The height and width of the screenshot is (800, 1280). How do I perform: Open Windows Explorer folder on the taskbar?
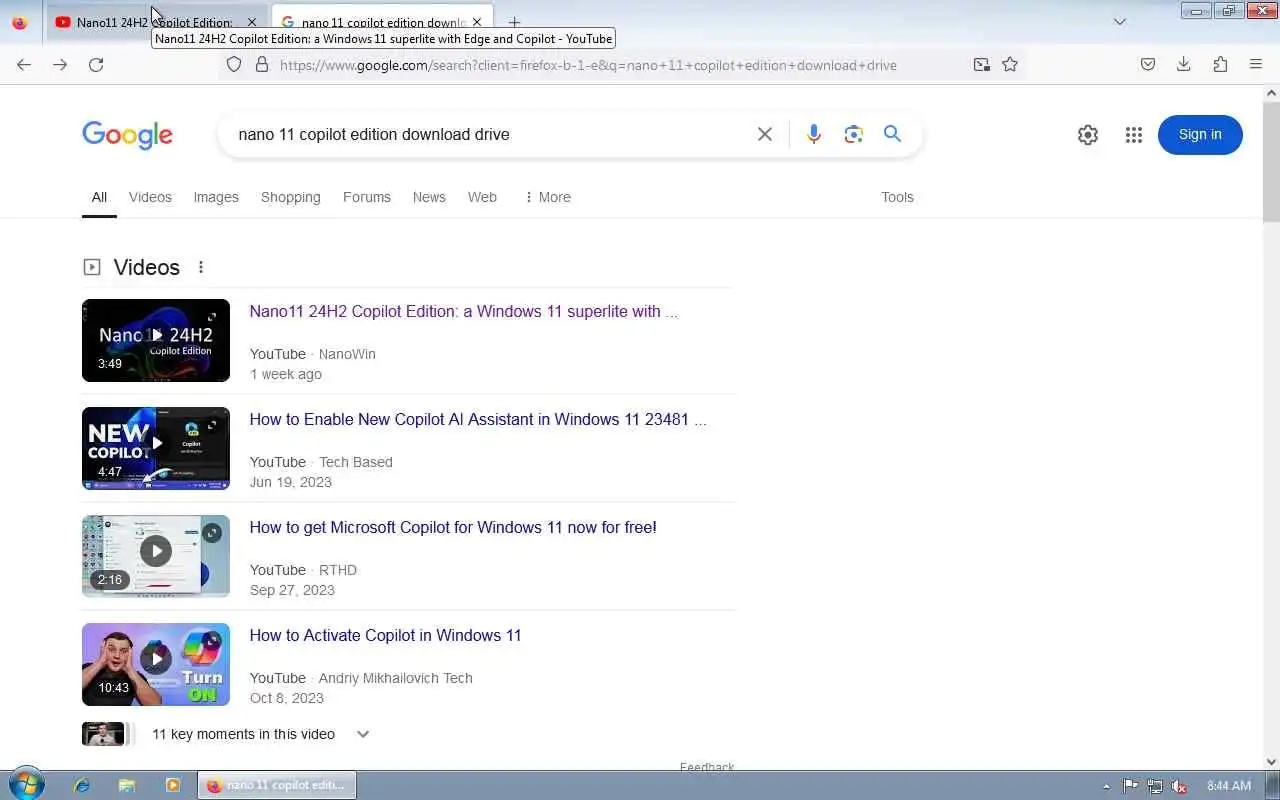127,786
